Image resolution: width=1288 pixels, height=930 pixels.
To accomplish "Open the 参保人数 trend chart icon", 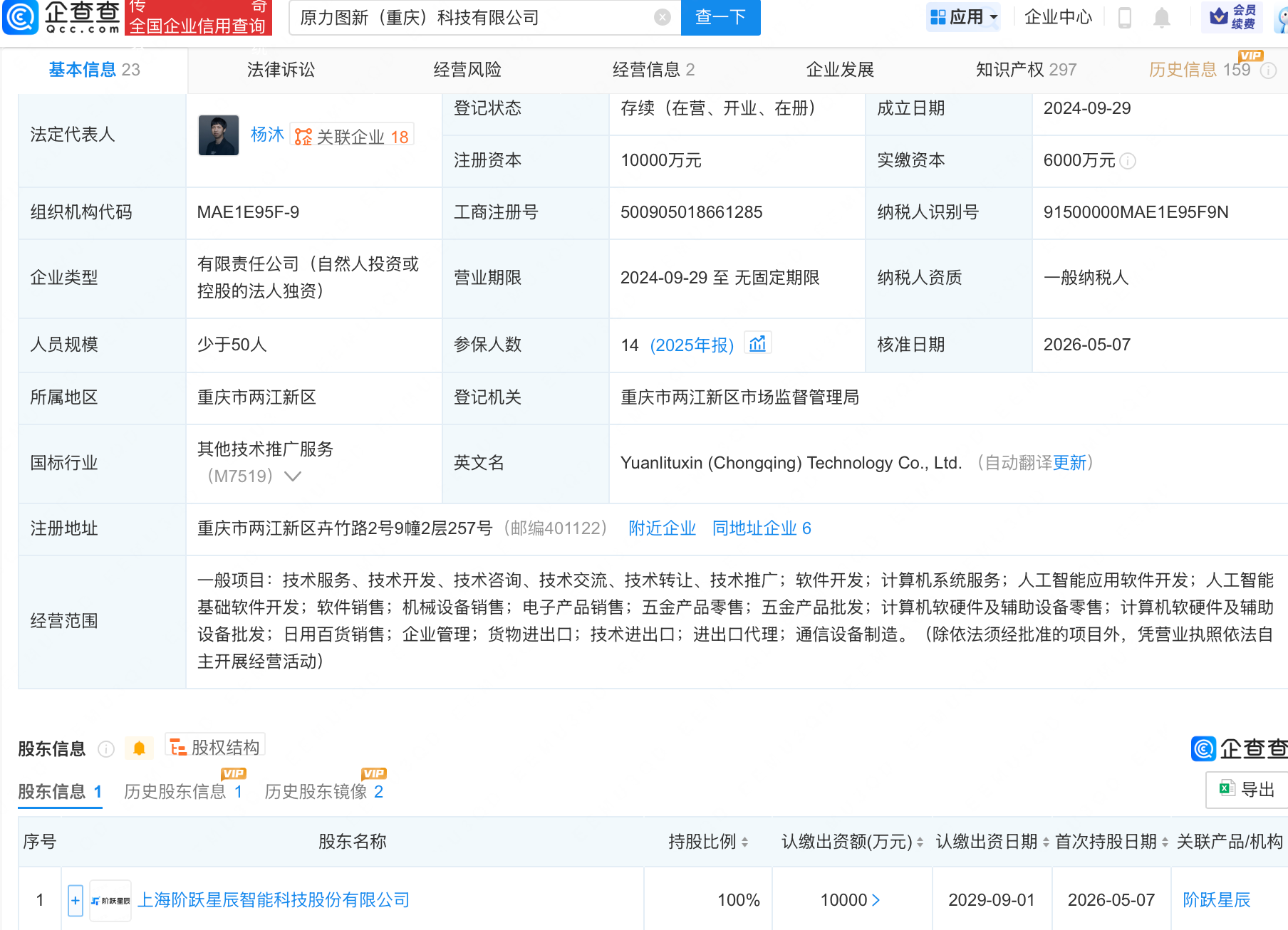I will [x=757, y=344].
